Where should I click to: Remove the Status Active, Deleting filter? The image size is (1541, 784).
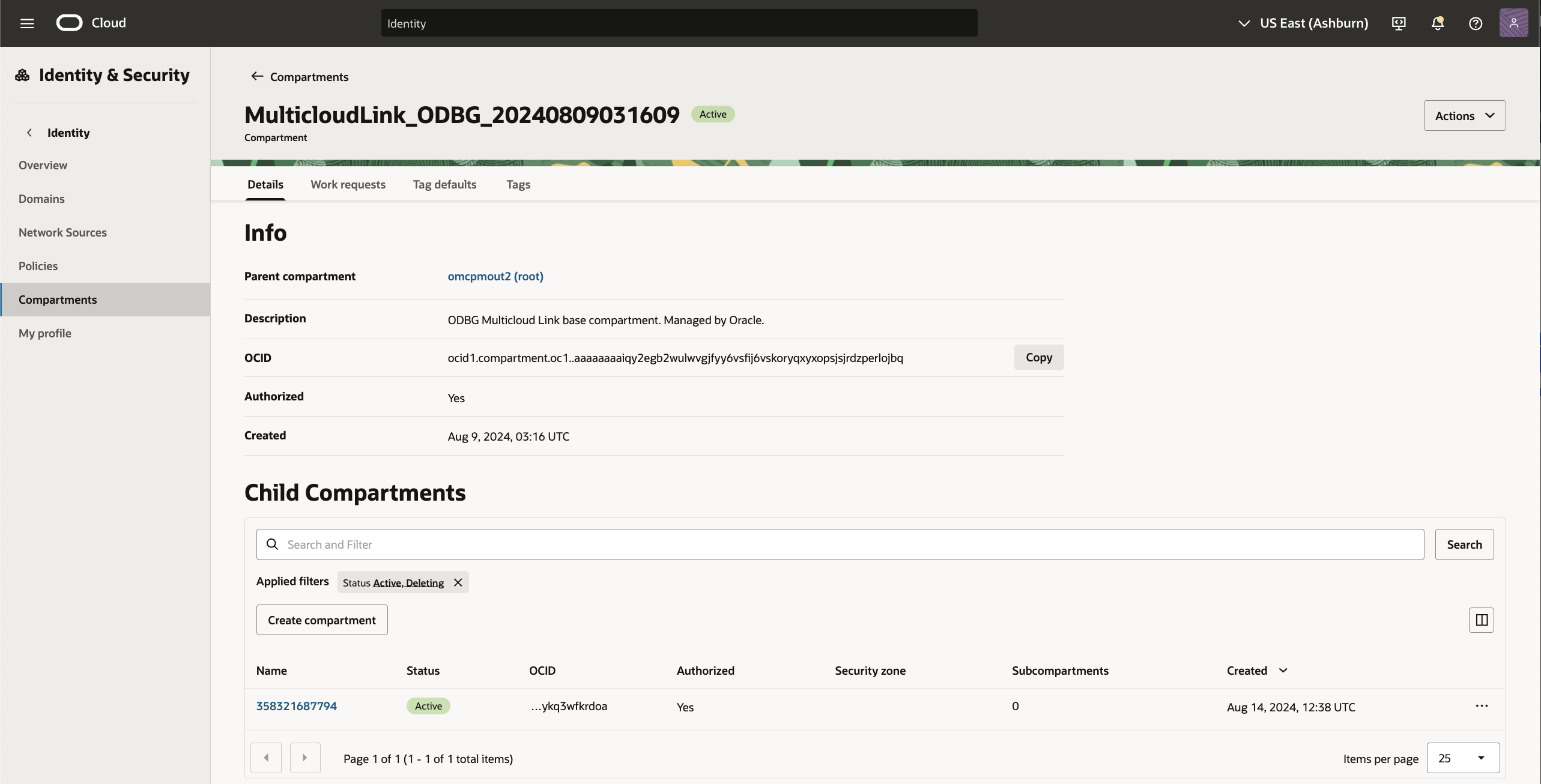point(458,582)
